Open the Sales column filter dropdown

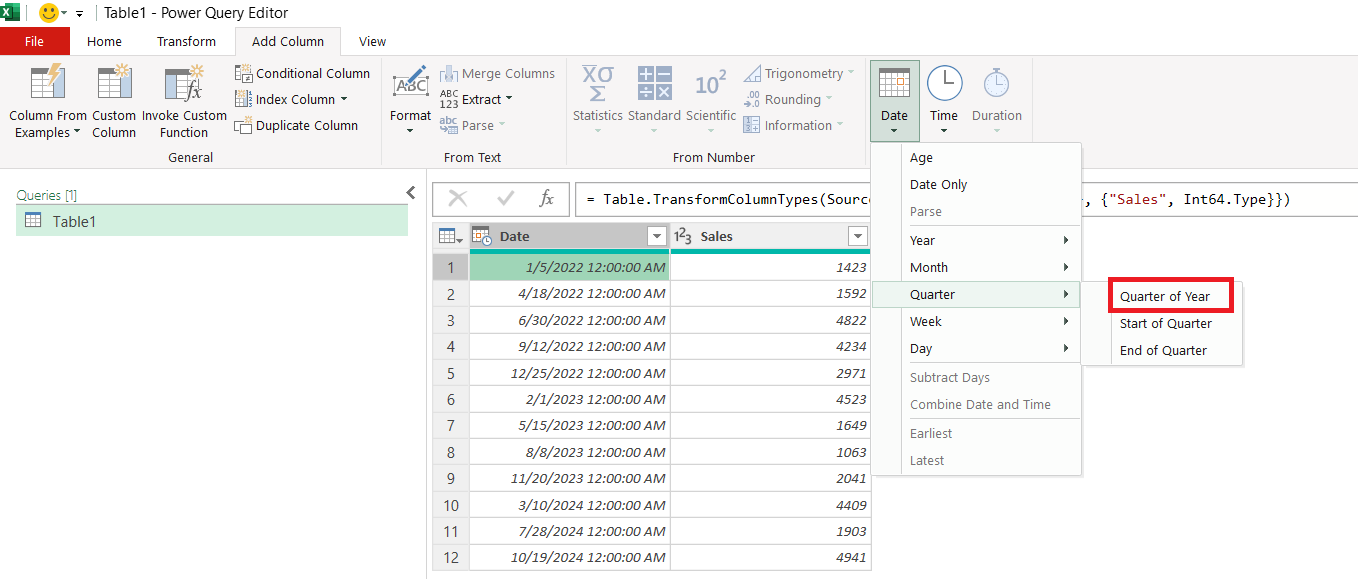click(x=858, y=236)
